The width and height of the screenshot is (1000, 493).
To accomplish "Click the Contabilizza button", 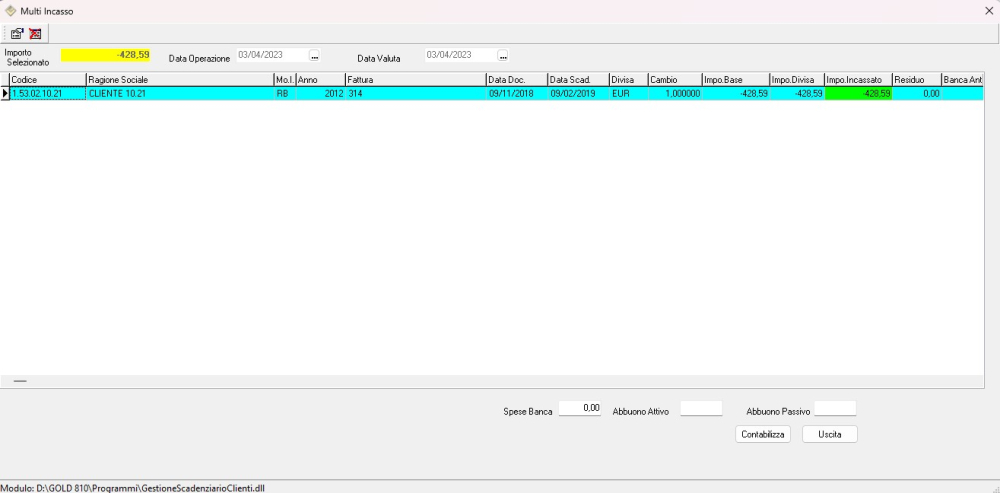I will 763,434.
